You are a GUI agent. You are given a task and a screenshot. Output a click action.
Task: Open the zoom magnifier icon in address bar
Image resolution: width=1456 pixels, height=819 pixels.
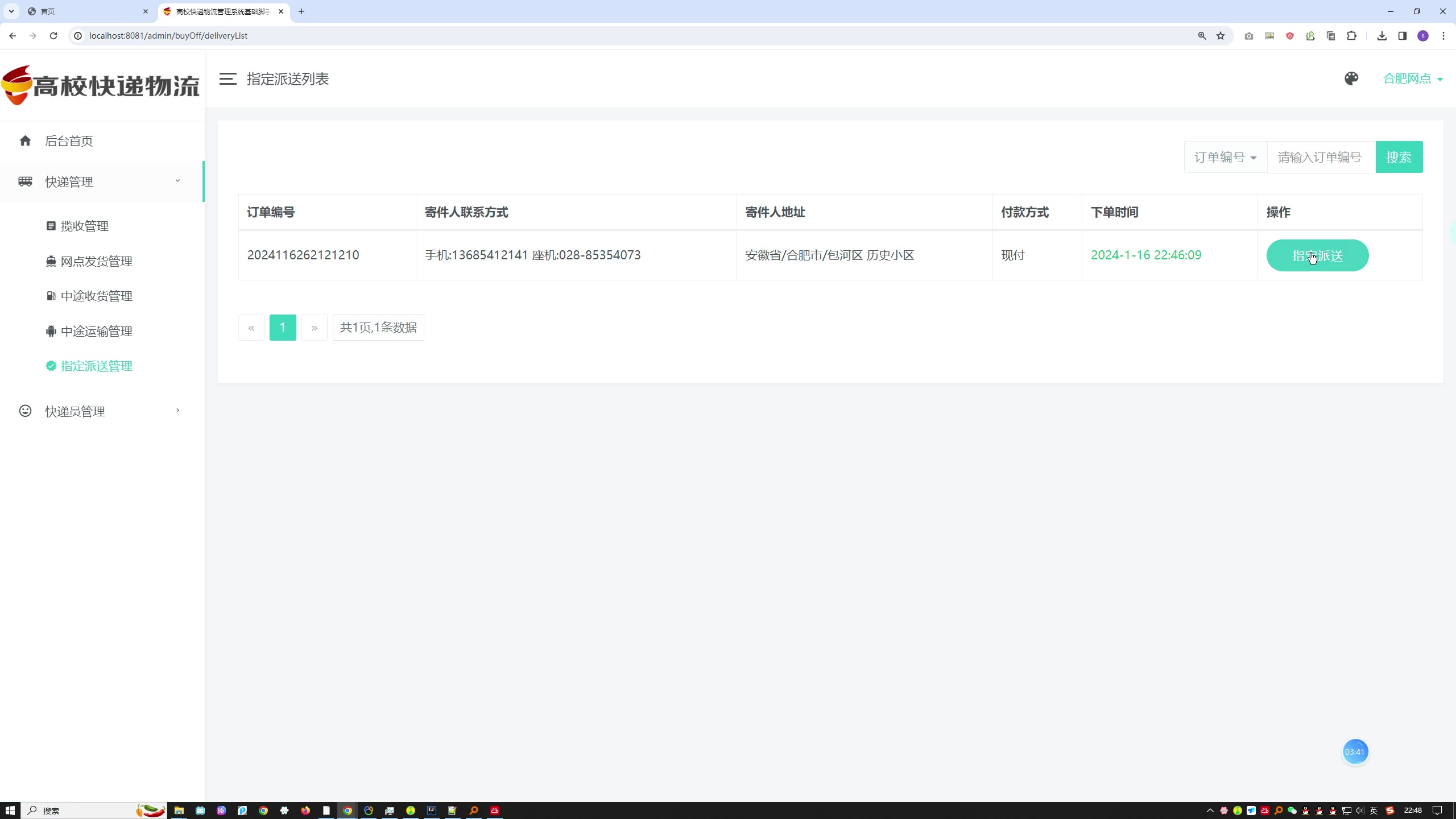1202,35
